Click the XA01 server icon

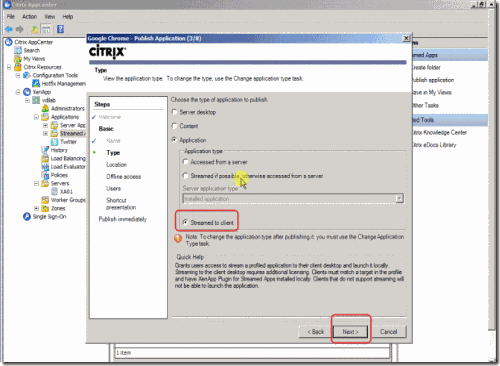54,192
